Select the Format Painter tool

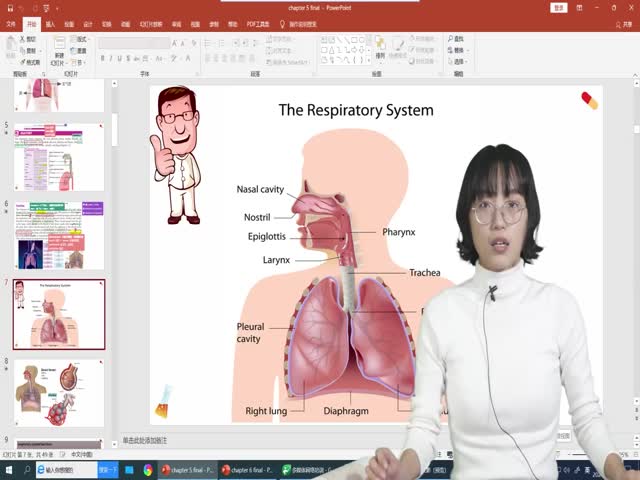31,62
